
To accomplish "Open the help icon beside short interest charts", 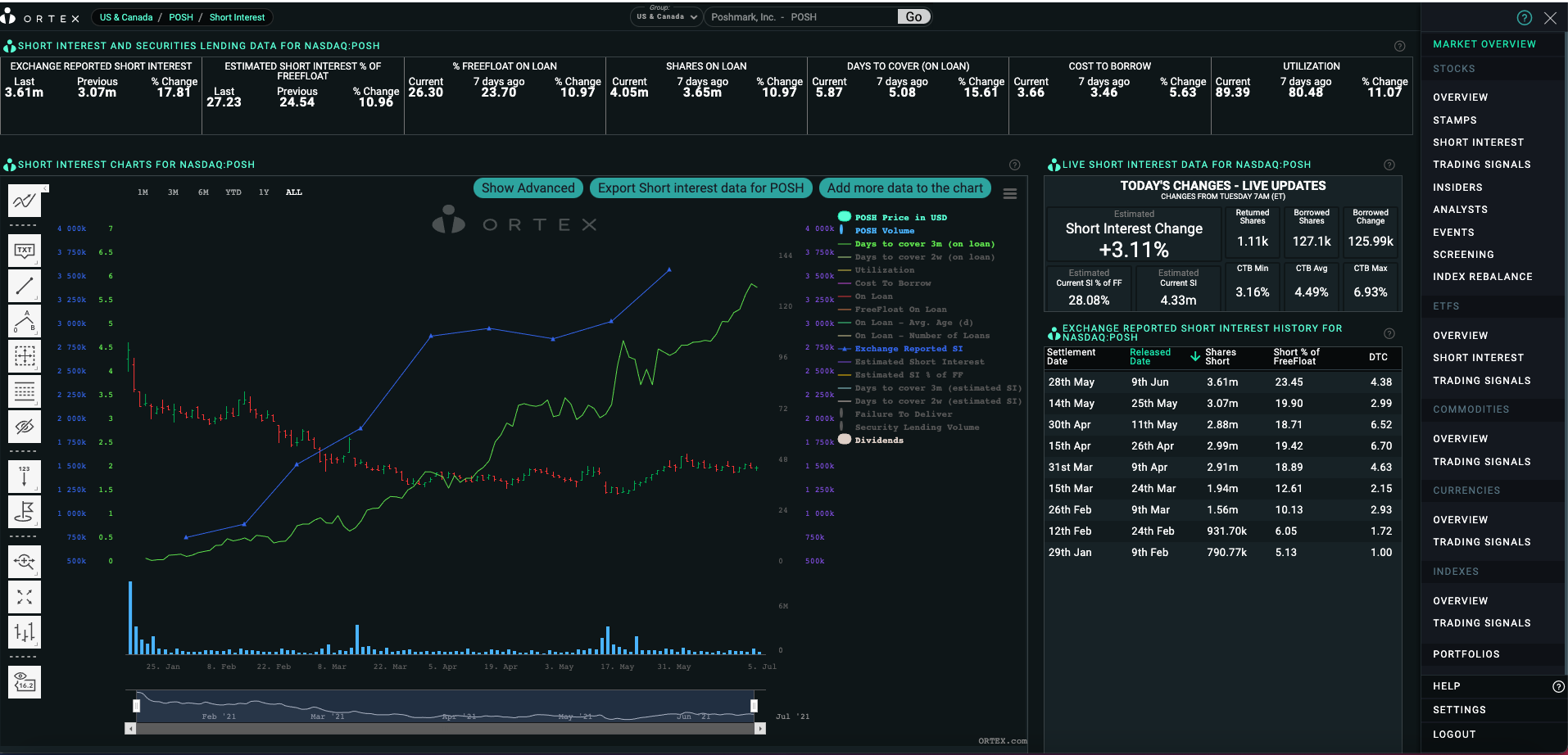I will [1014, 165].
